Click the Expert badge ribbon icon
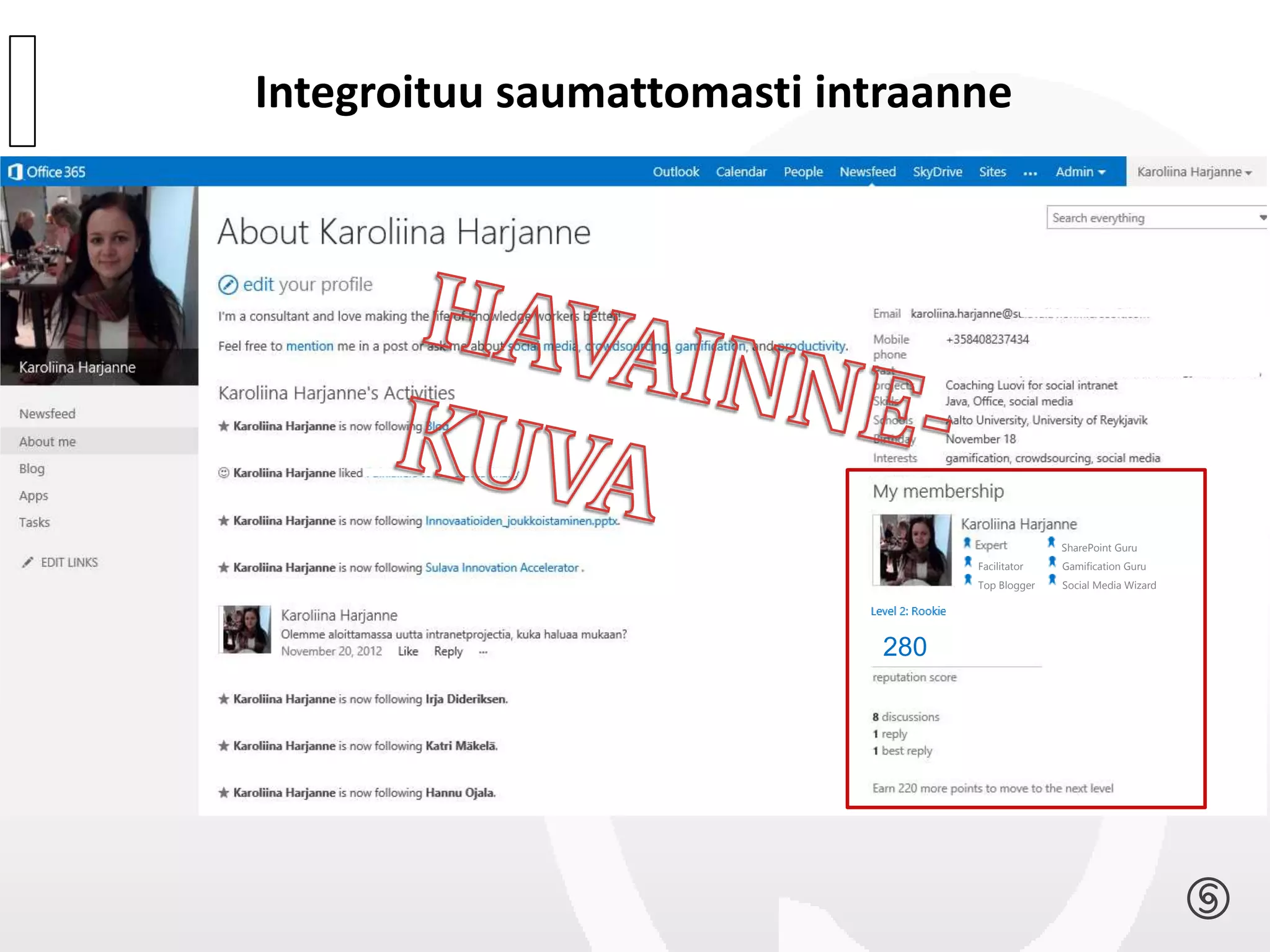The width and height of the screenshot is (1270, 952). 967,544
